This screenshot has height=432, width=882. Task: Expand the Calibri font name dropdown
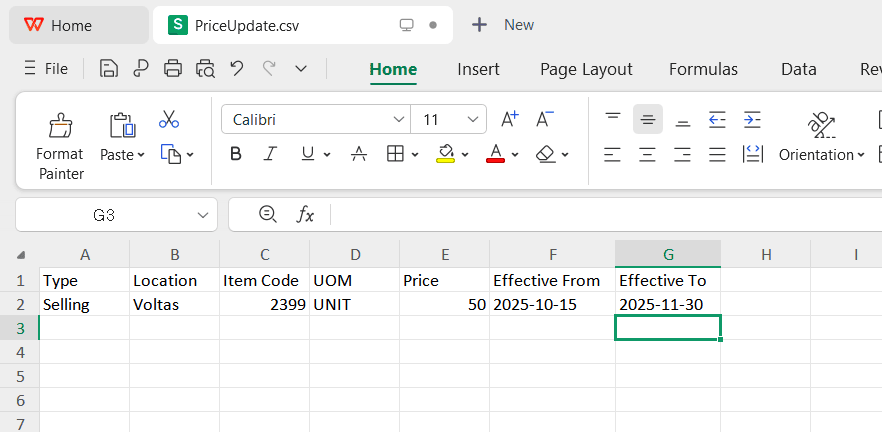point(398,120)
